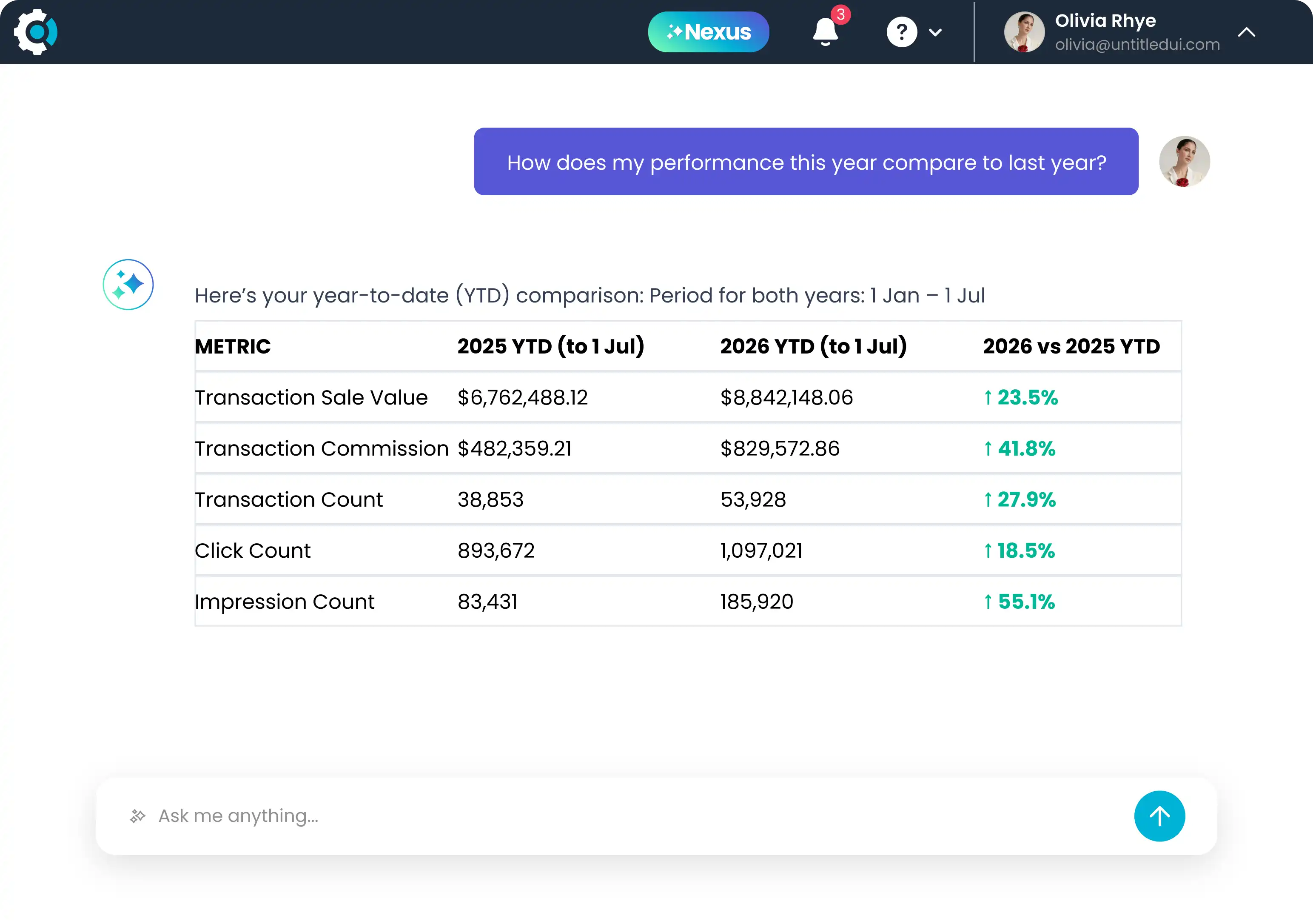1313x924 pixels.
Task: Select the Click Count row label
Action: click(252, 550)
